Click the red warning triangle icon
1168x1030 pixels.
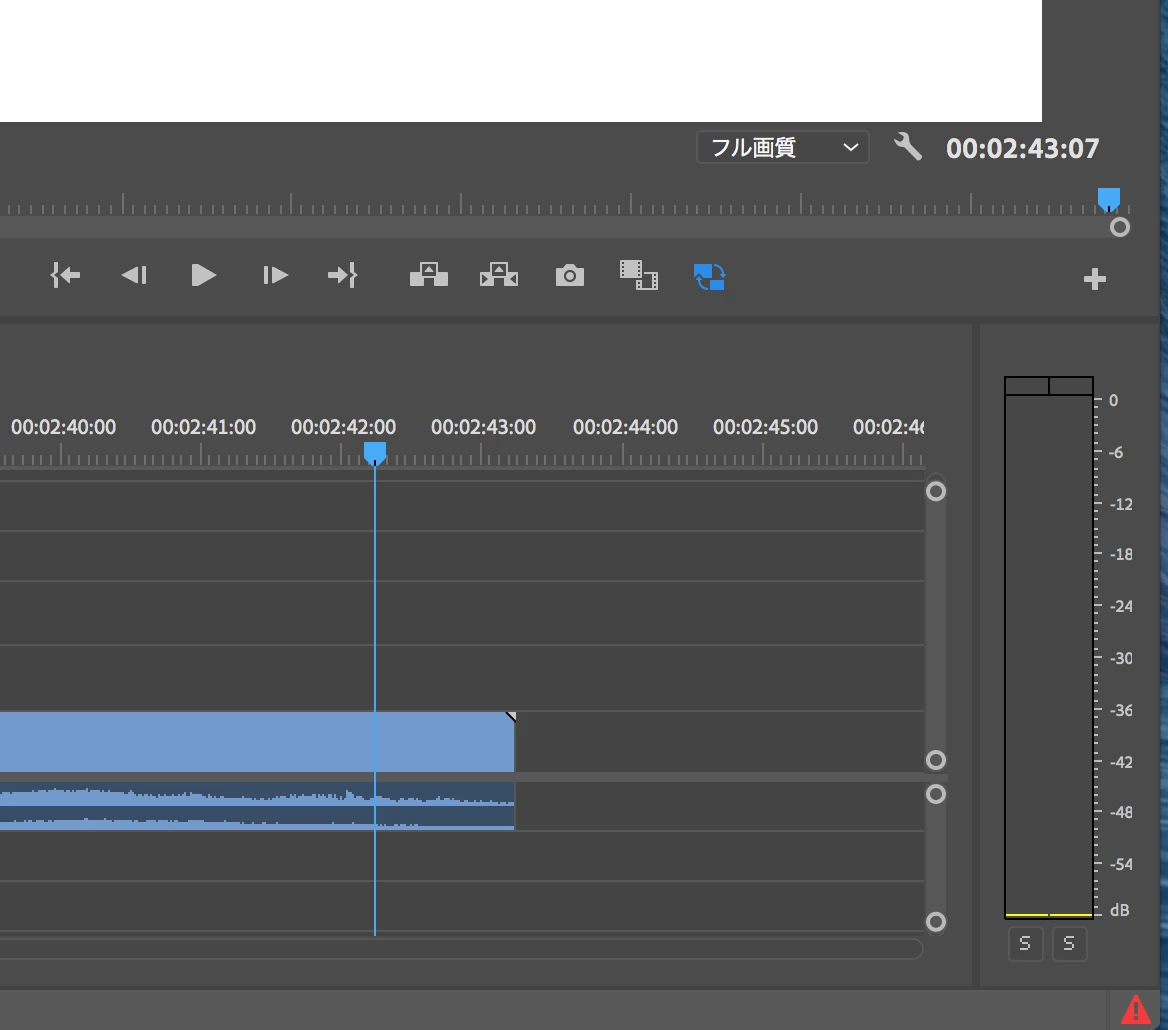[1135, 1011]
